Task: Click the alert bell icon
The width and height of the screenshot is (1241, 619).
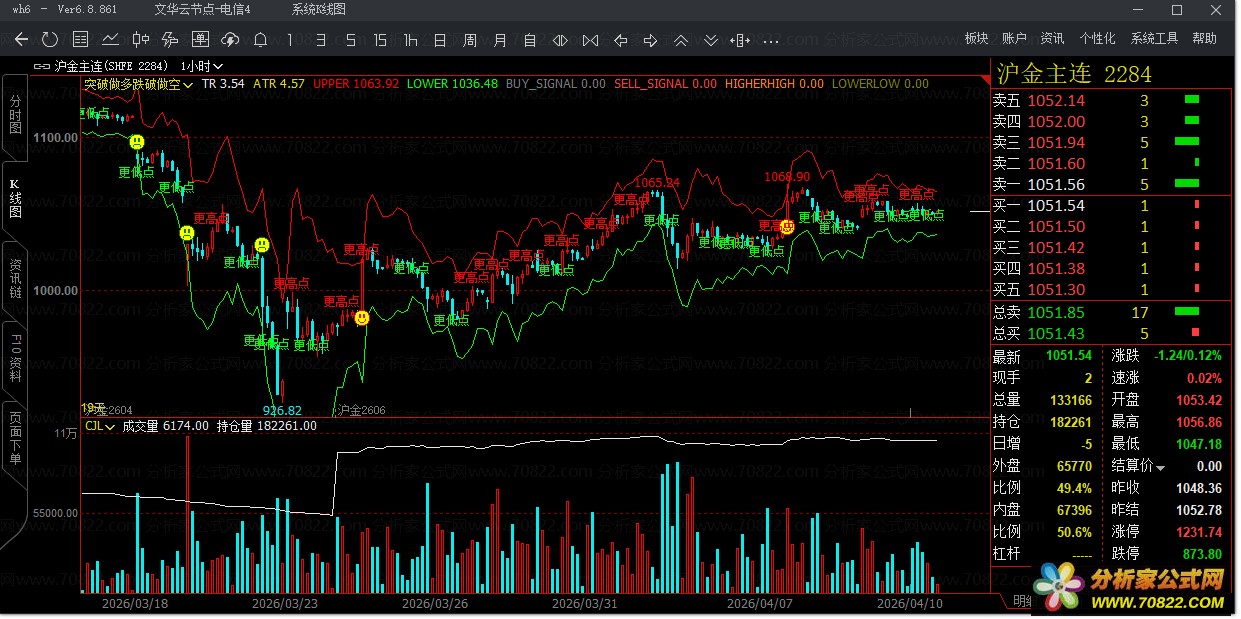Action: pyautogui.click(x=260, y=40)
